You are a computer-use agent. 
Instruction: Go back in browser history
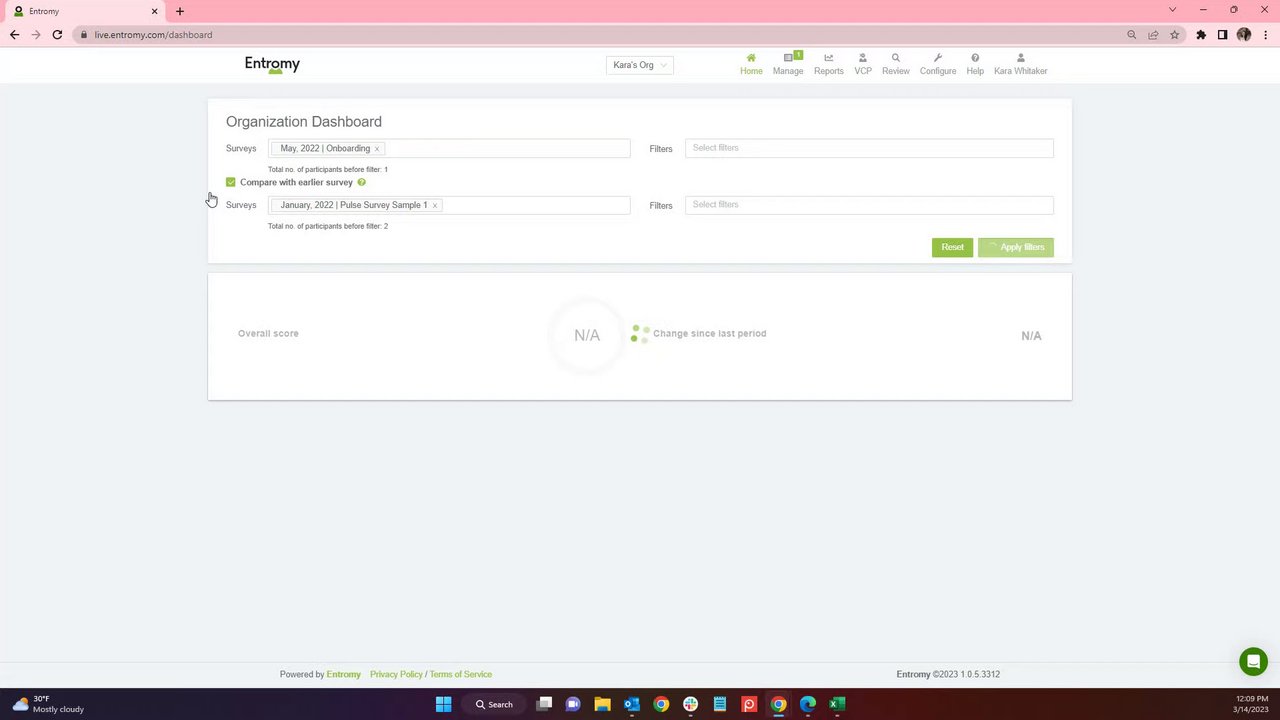click(x=14, y=34)
